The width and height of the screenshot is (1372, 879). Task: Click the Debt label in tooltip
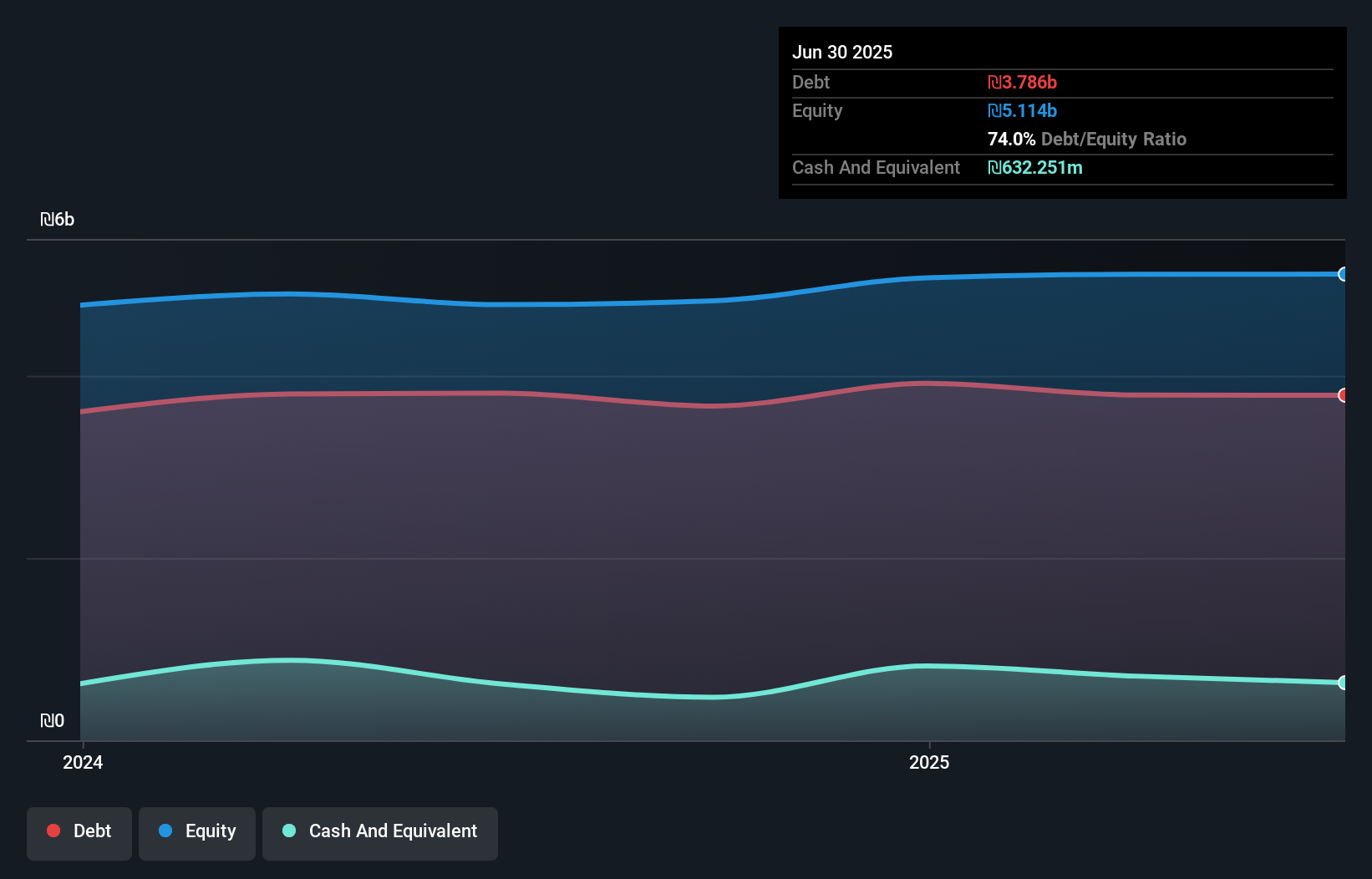[x=810, y=82]
